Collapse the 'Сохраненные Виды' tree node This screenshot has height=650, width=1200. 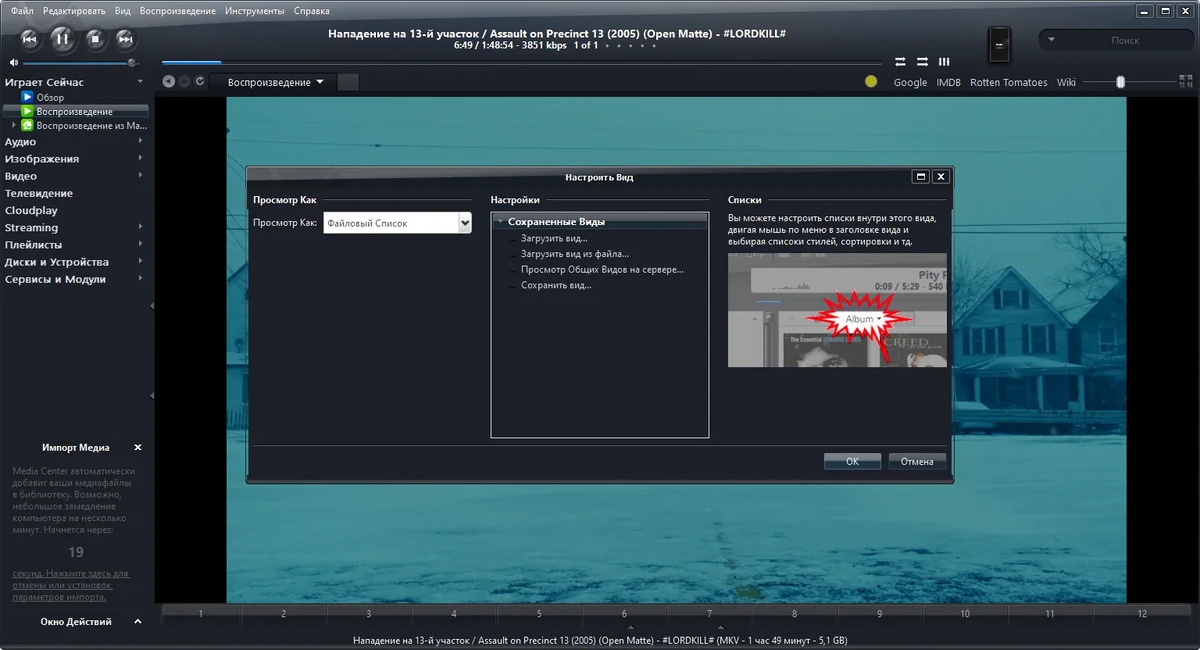[500, 222]
